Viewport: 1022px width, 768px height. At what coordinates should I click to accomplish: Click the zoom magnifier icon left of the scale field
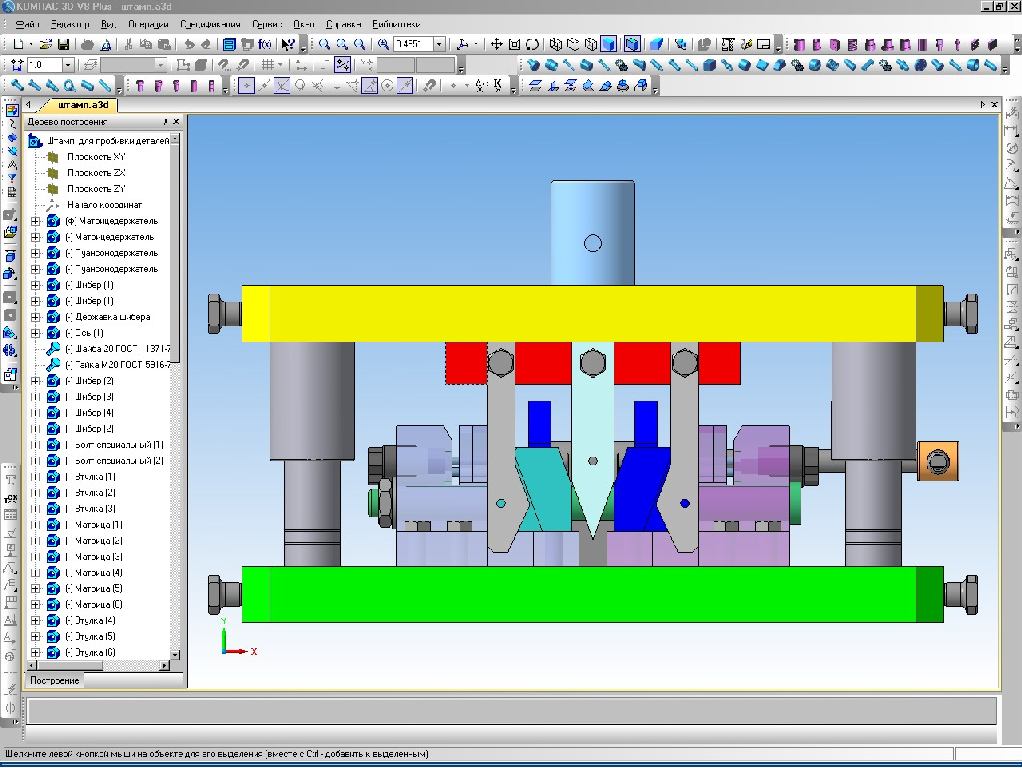383,44
